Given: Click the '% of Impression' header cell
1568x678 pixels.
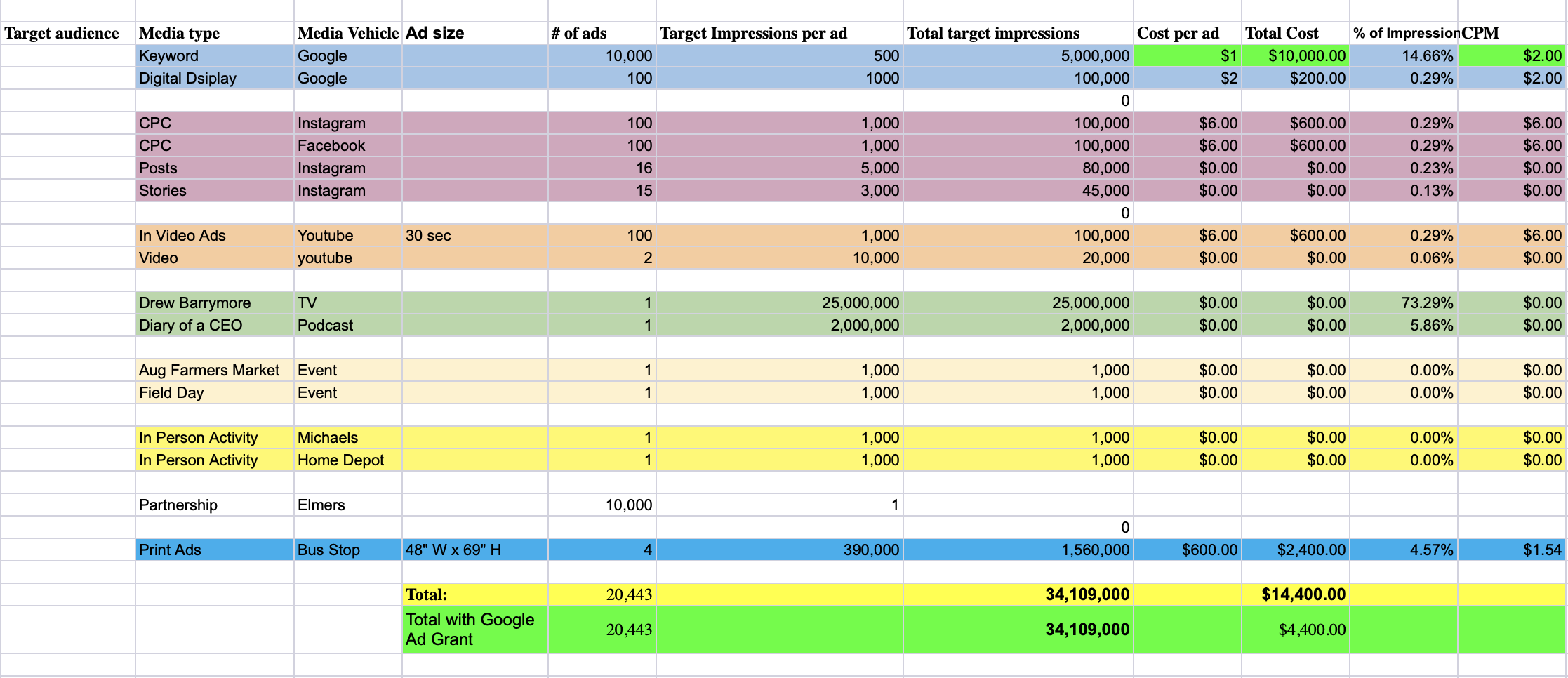Looking at the screenshot, I should click(1404, 33).
